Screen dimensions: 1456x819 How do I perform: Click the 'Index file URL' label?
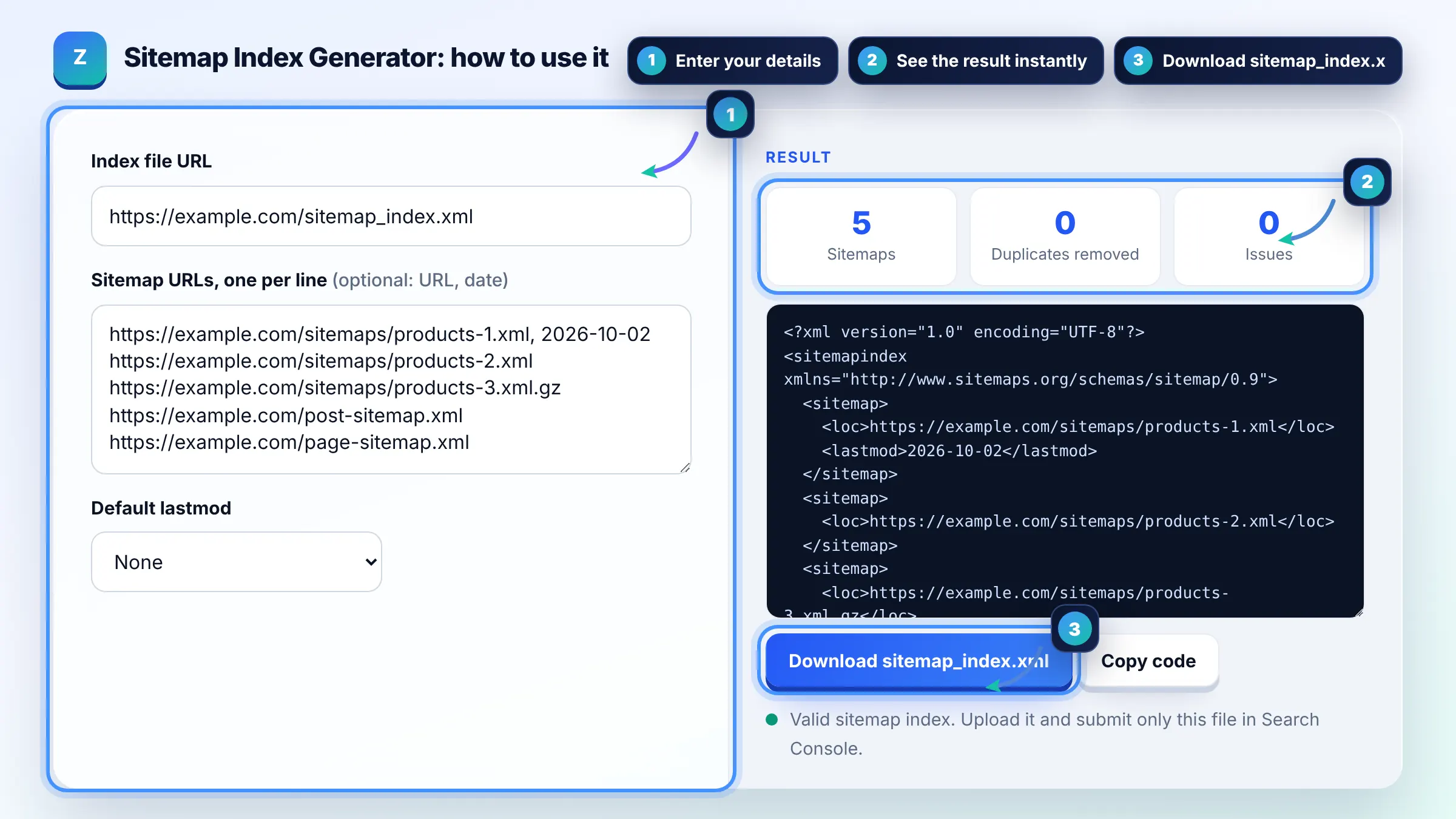[x=151, y=161]
